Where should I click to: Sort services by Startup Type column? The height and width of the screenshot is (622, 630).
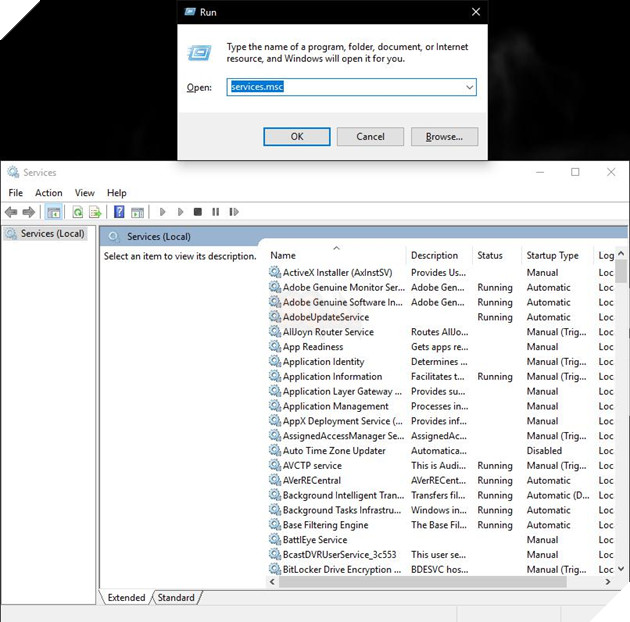[x=553, y=256]
